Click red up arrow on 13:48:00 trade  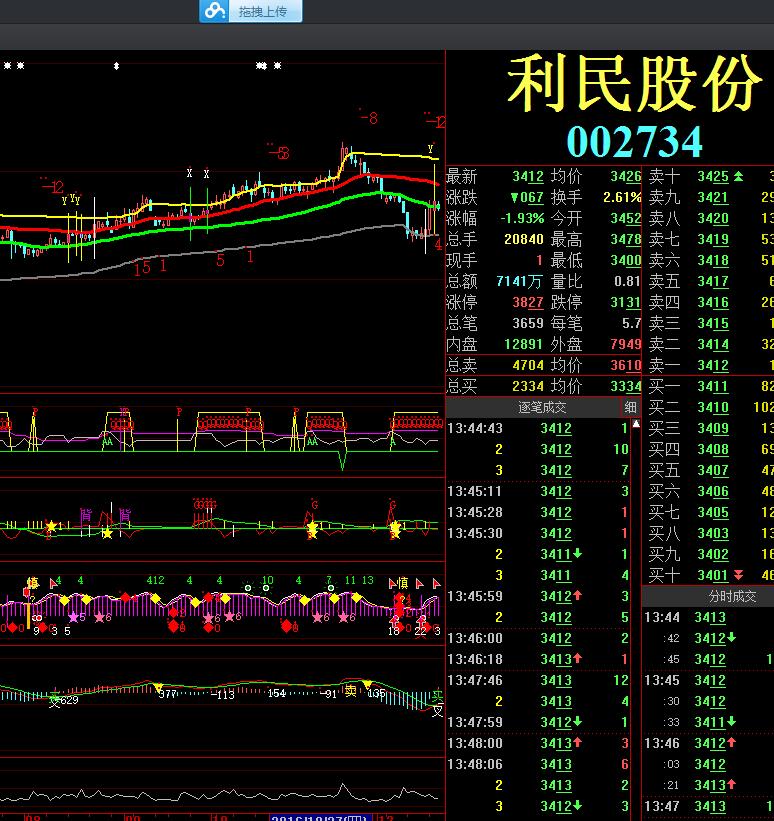click(578, 742)
